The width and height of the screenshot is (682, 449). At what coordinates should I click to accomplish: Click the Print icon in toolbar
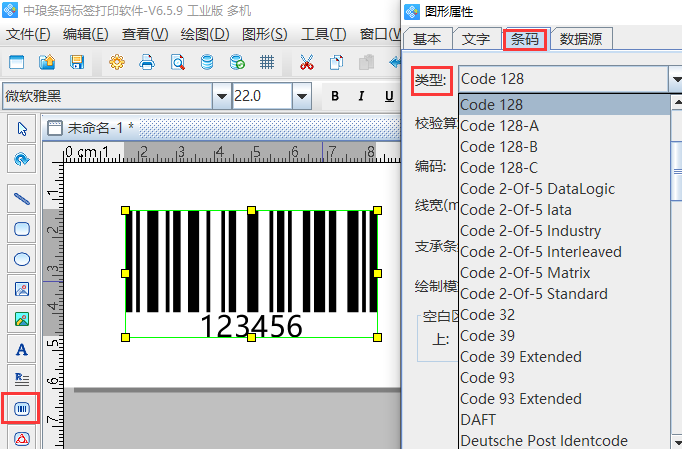[147, 62]
